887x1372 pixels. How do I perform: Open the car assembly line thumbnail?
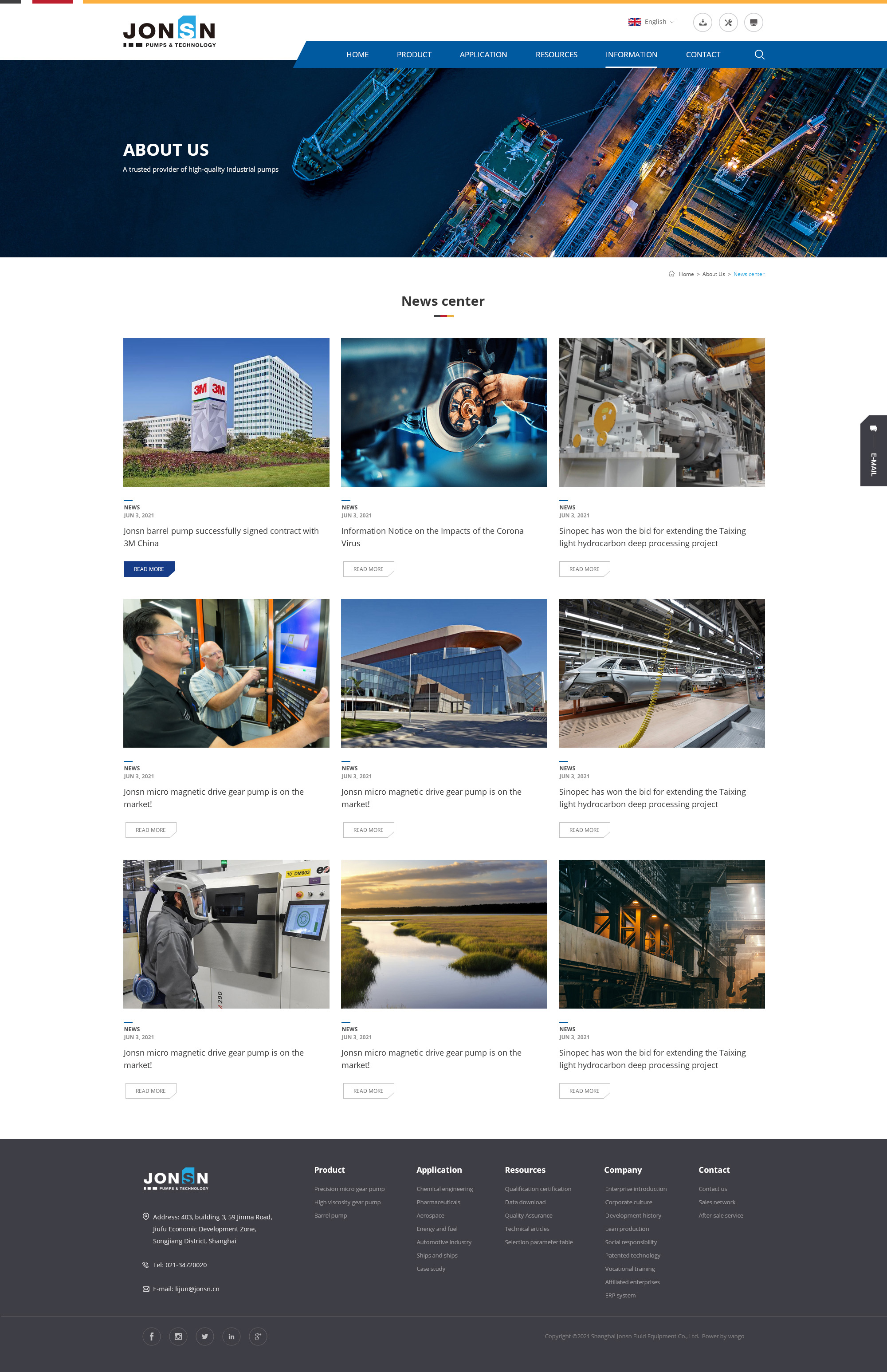pos(662,673)
